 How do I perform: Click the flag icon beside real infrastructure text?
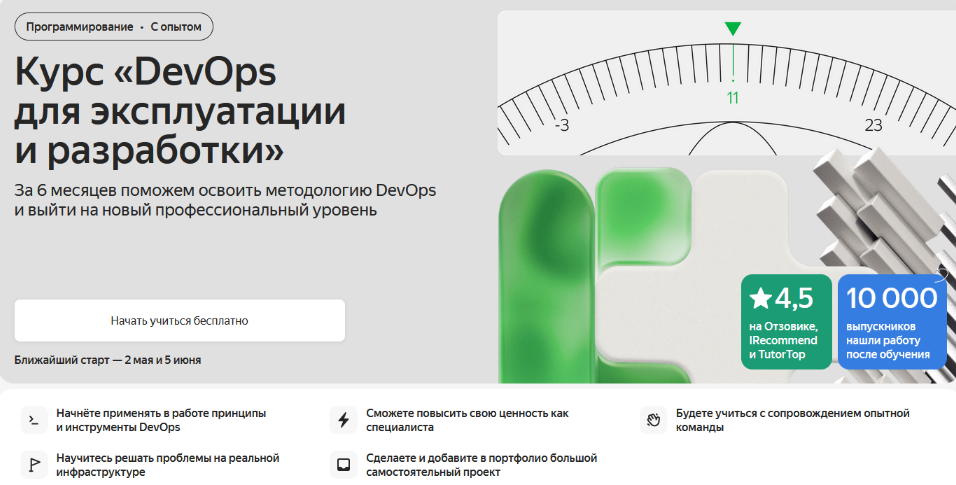(x=34, y=464)
